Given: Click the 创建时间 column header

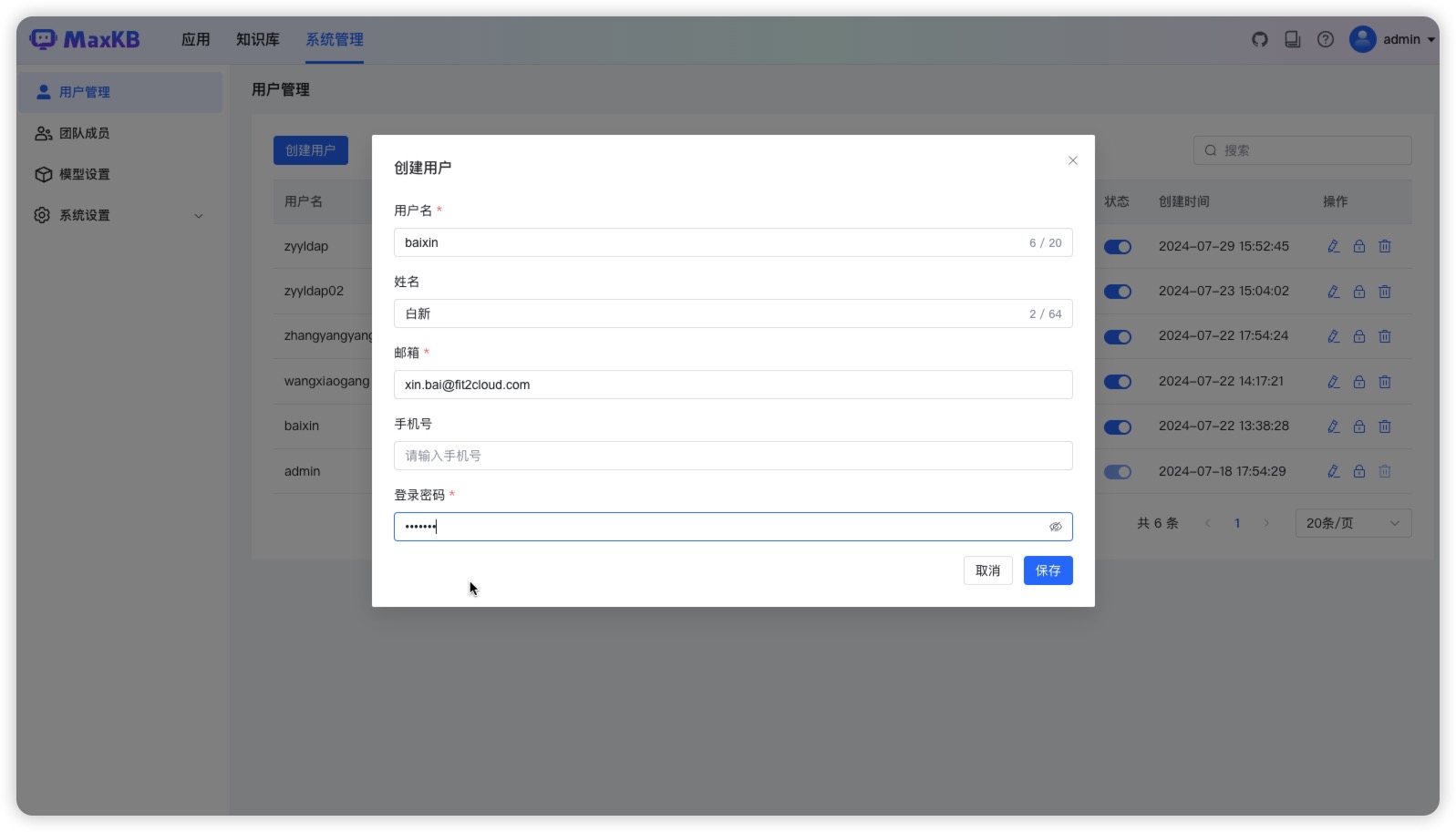Looking at the screenshot, I should [1183, 201].
